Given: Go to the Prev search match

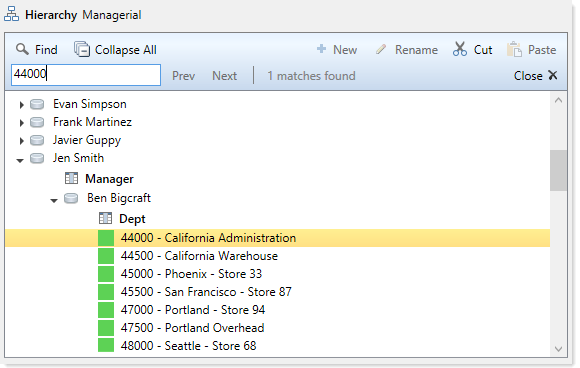Looking at the screenshot, I should click(x=183, y=76).
